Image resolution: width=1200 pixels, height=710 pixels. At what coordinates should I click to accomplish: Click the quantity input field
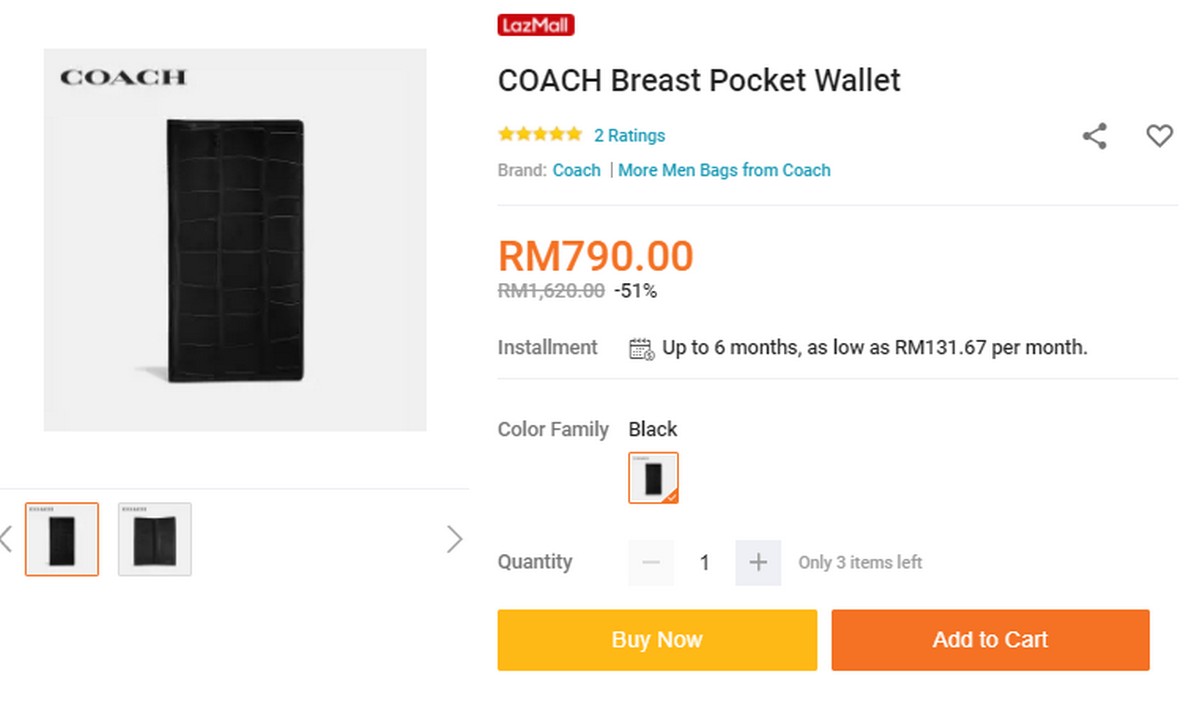(x=704, y=563)
